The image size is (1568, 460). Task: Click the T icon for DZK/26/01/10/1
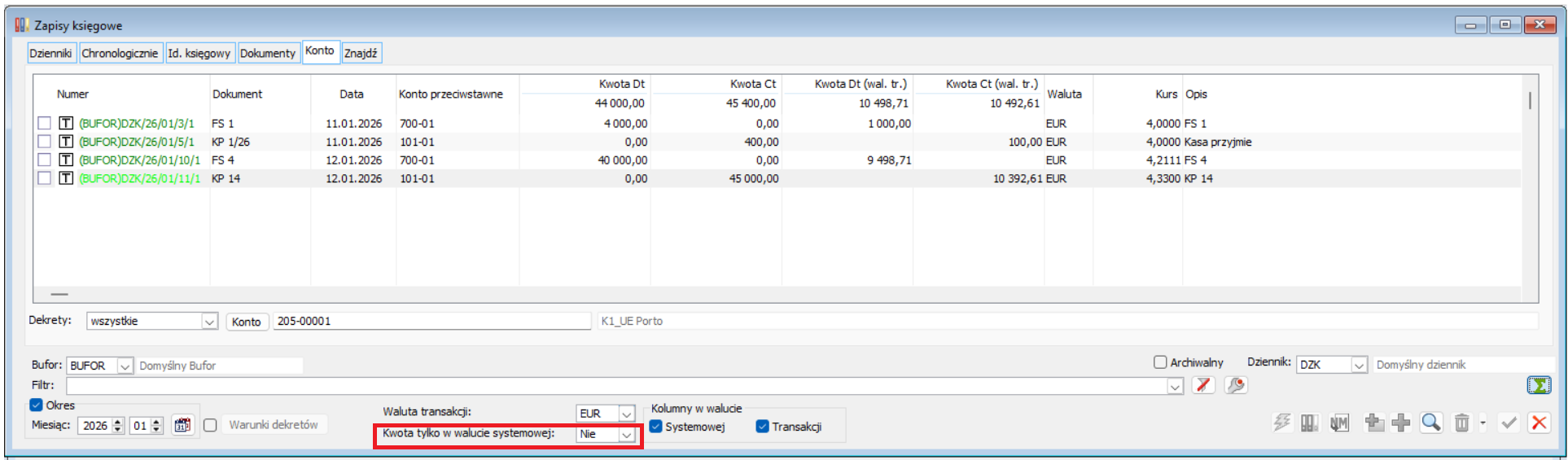[66, 160]
